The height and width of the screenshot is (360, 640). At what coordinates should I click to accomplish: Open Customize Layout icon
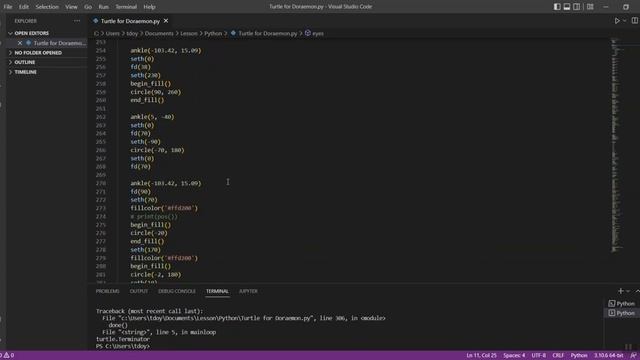(590, 7)
